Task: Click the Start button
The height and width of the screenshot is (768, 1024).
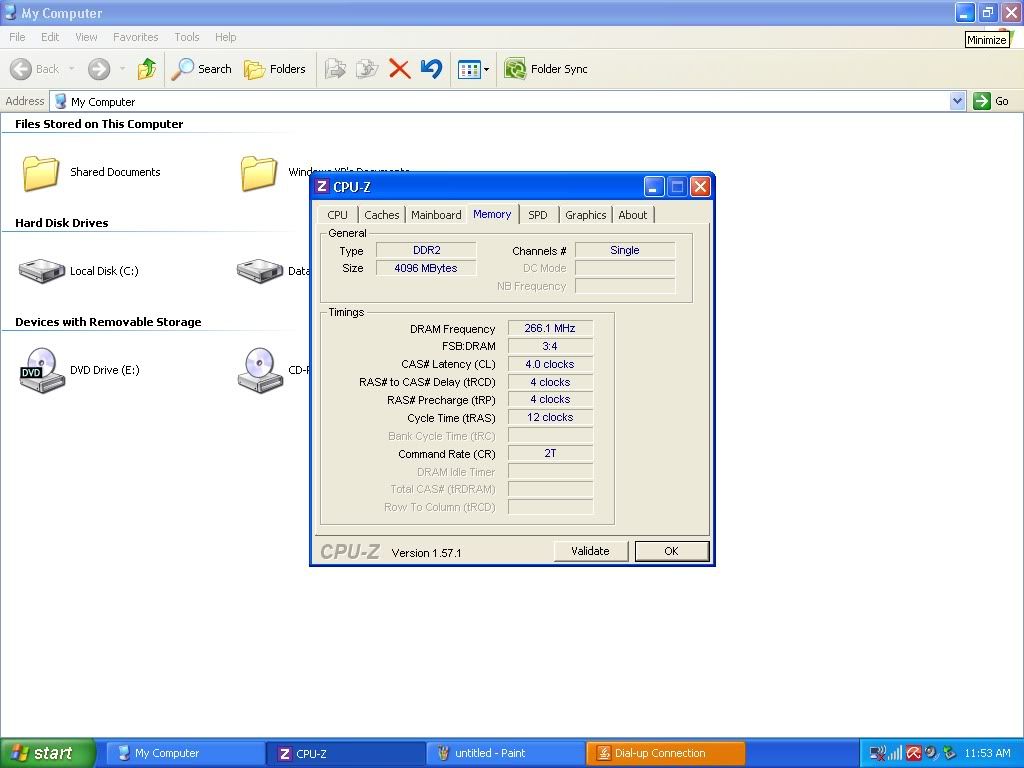Action: coord(48,753)
